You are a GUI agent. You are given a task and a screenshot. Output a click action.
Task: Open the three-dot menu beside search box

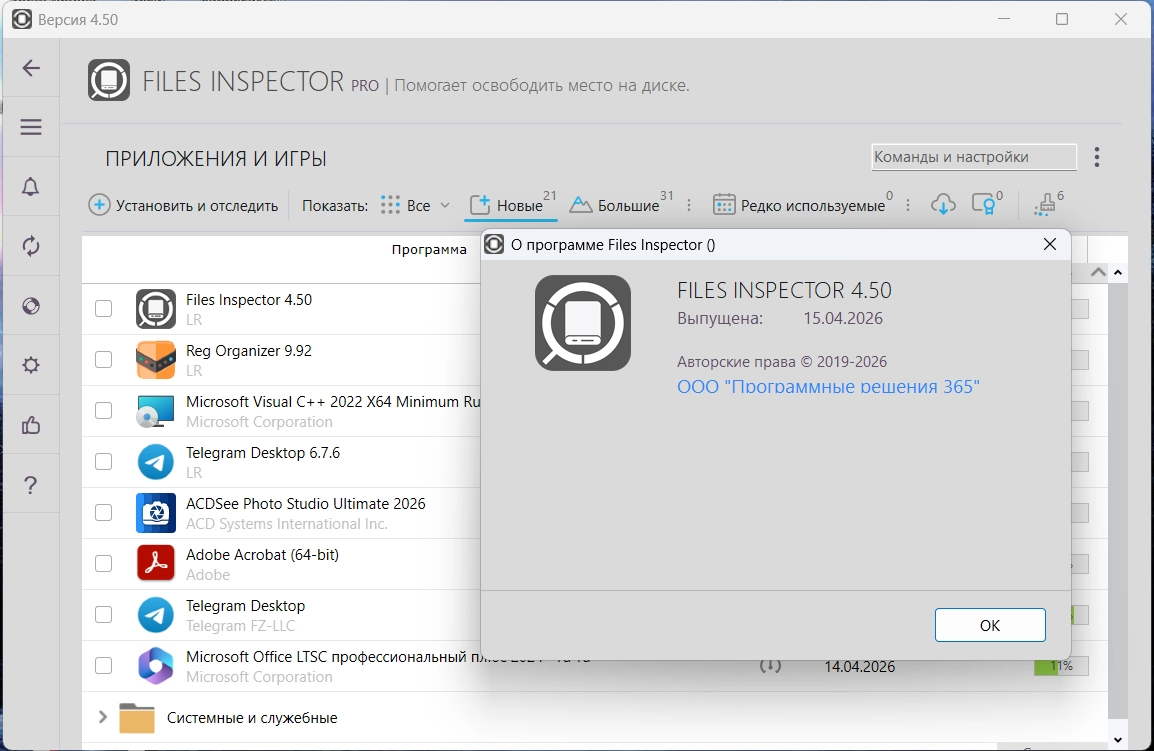tap(1097, 157)
